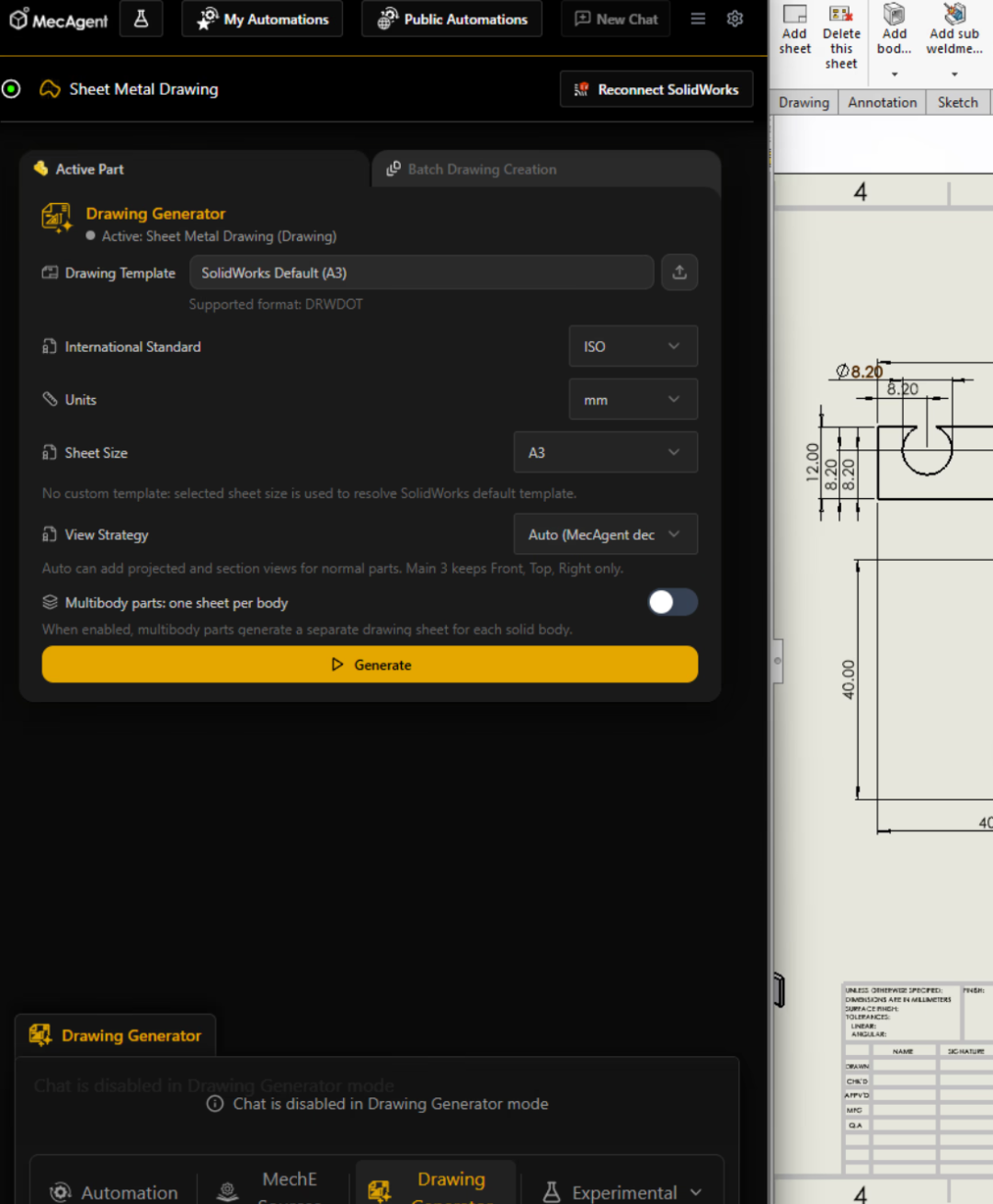993x1204 pixels.
Task: Click SolidWorks Add body tool
Action: pyautogui.click(x=894, y=29)
